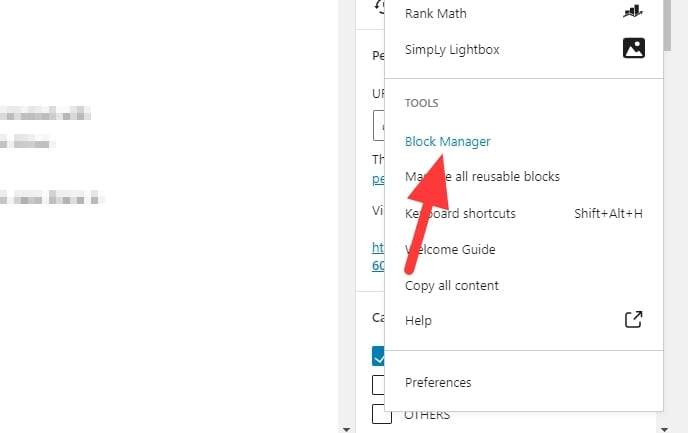Check the OTHERS category checkbox
688x433 pixels.
pos(381,414)
